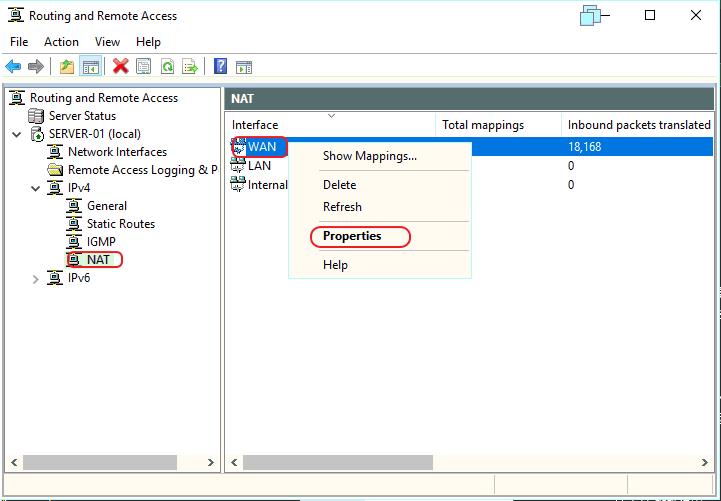Click the Export List toolbar icon

pos(190,67)
